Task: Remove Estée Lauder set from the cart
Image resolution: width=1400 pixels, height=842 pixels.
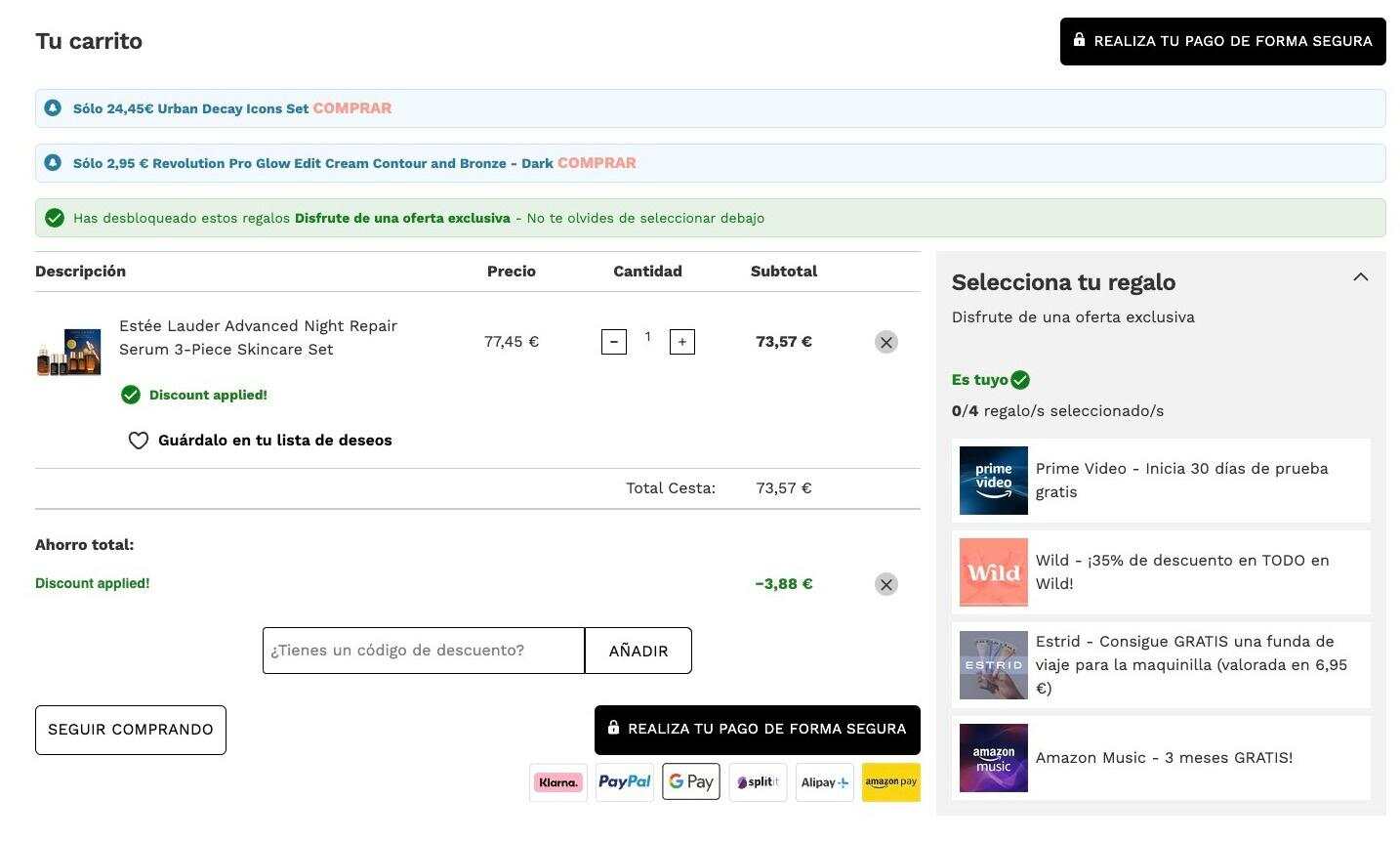Action: [885, 342]
